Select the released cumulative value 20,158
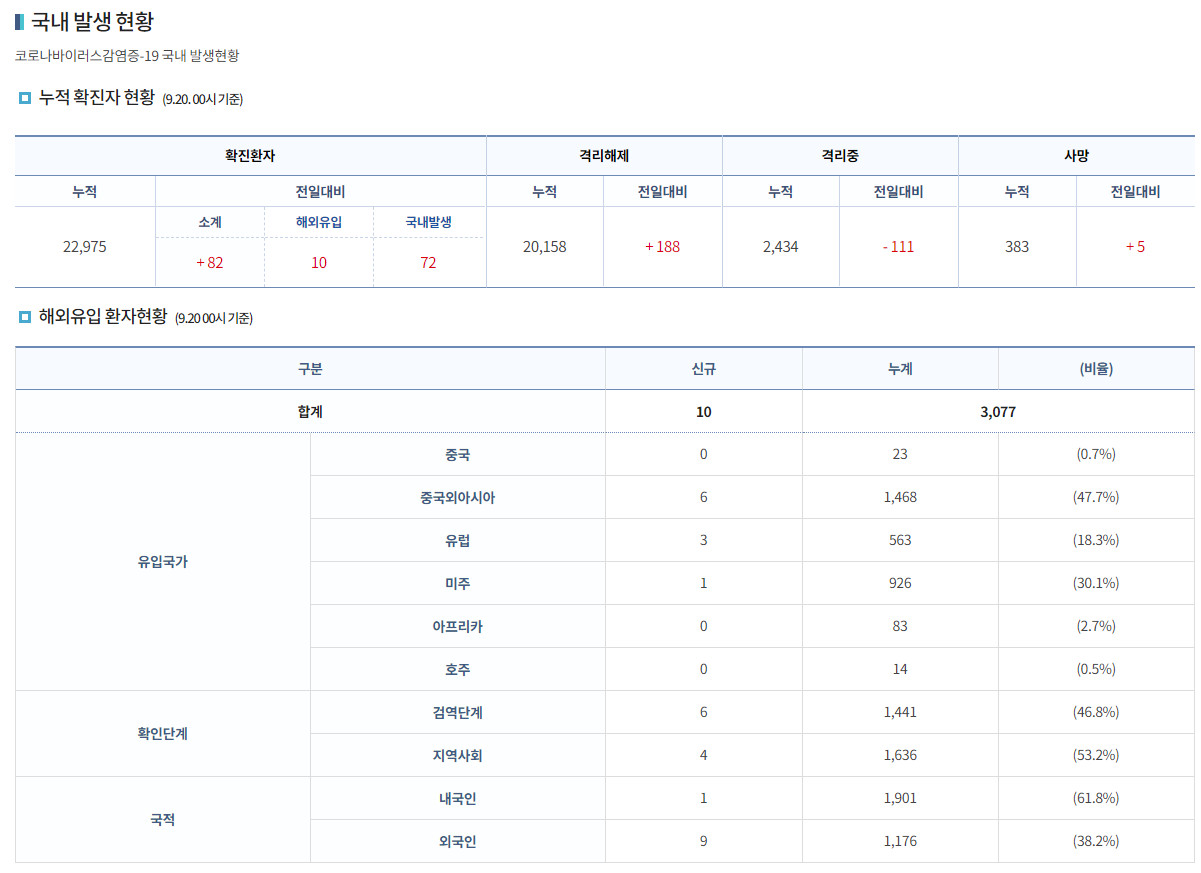The image size is (1201, 873). (545, 247)
